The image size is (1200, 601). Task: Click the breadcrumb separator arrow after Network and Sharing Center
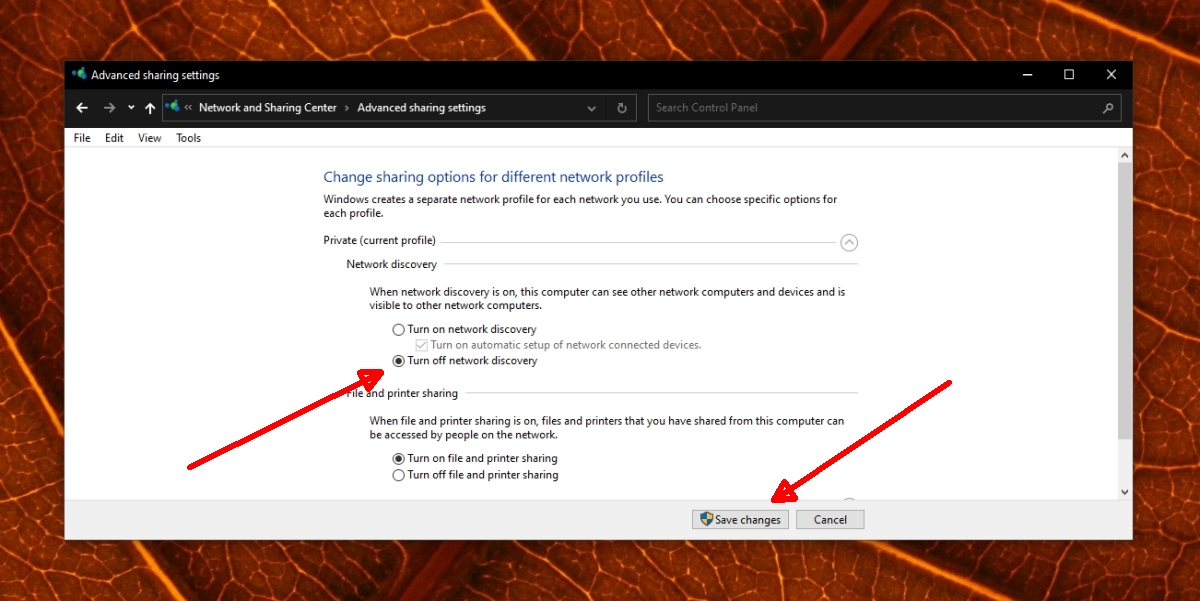(347, 108)
